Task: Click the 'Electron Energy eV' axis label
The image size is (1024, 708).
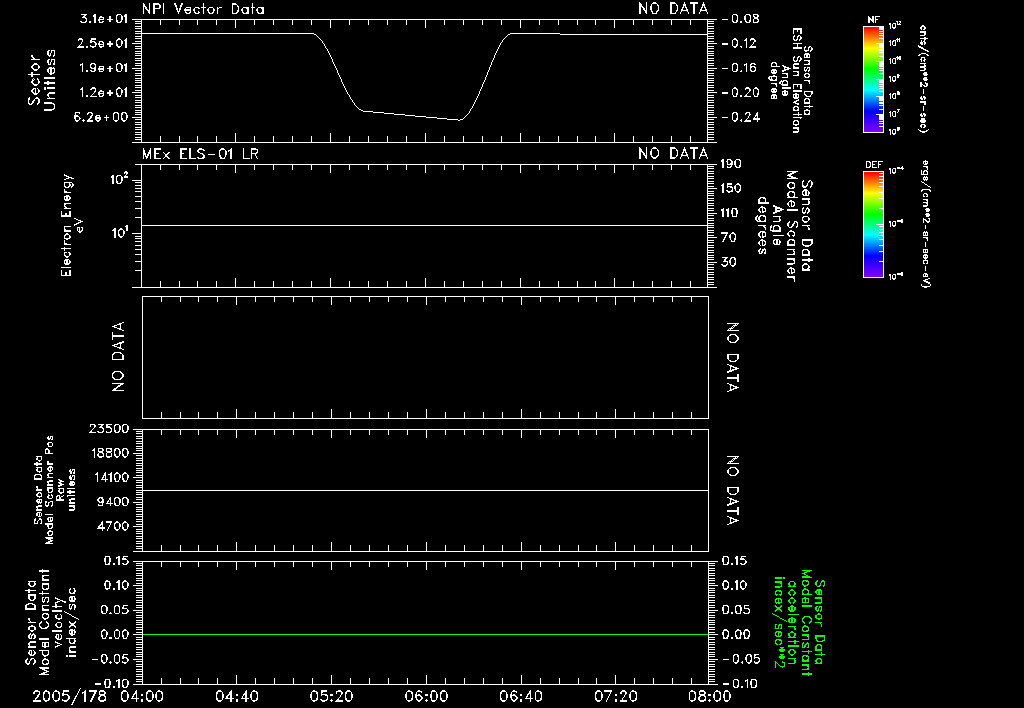Action: click(71, 225)
